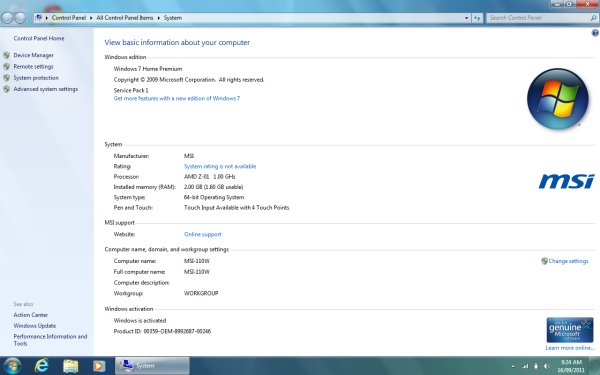600x375 pixels.
Task: Click the refresh button beside address bar
Action: click(477, 18)
